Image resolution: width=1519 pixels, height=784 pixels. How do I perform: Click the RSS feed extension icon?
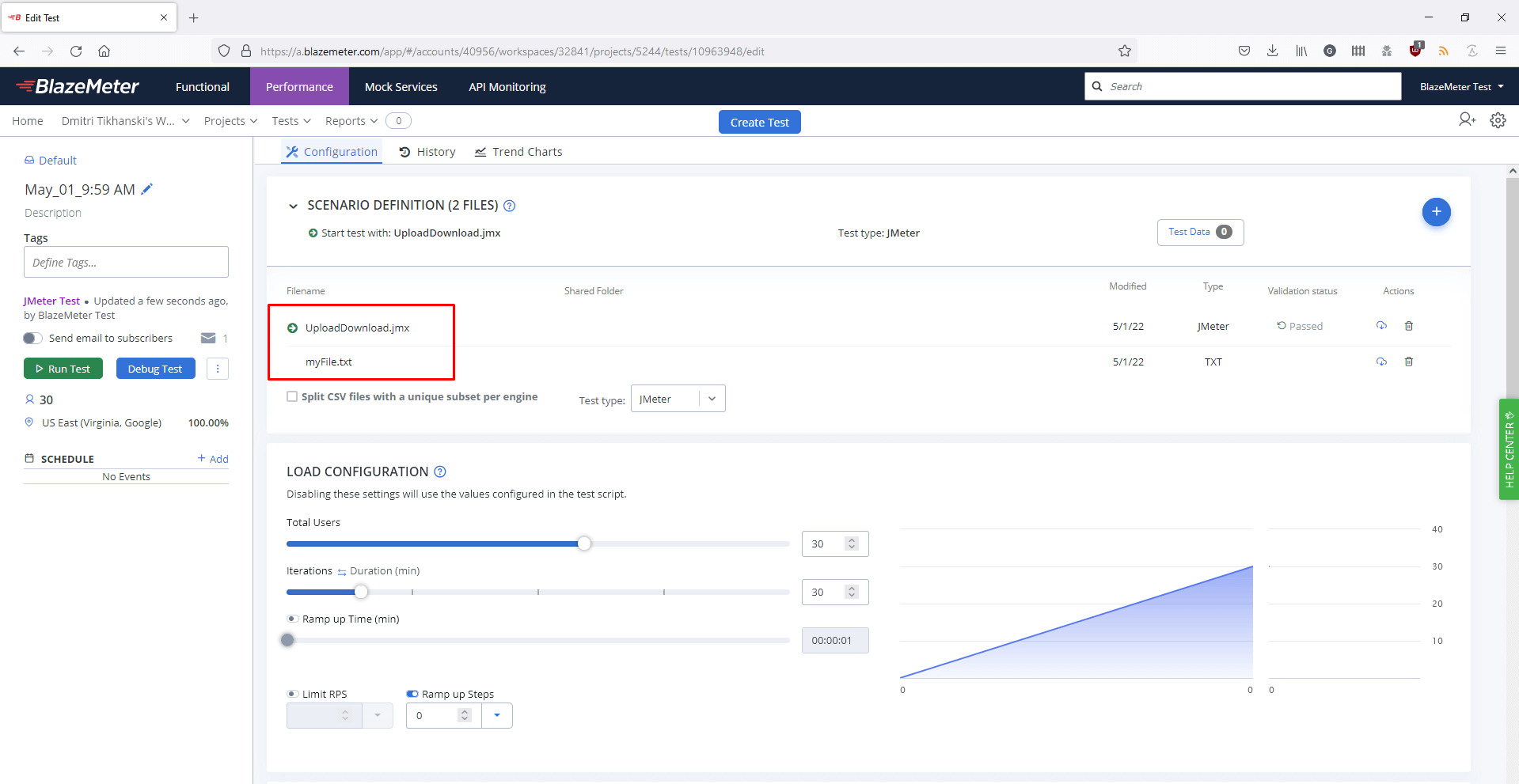click(x=1444, y=51)
